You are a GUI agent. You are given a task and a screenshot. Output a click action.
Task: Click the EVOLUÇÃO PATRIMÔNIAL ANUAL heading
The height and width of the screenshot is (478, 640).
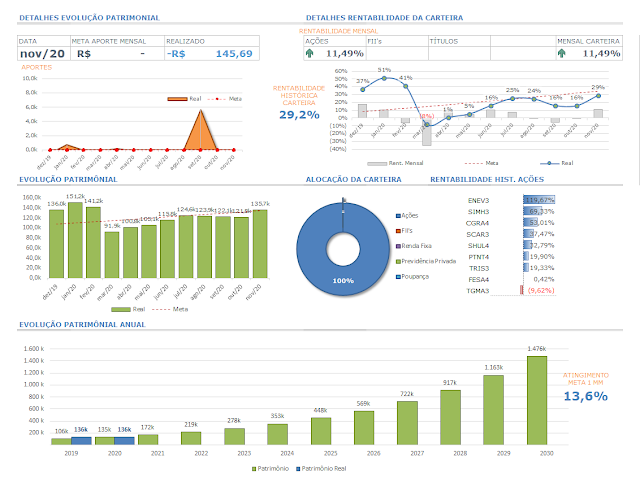pos(82,325)
